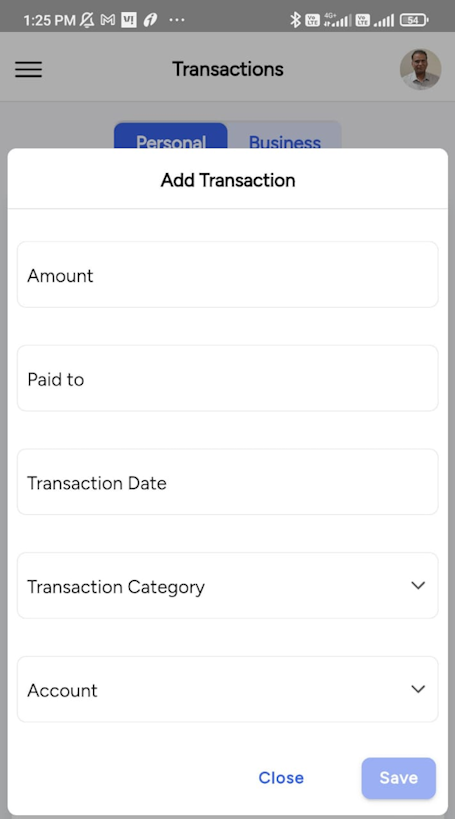This screenshot has height=819, width=455.
Task: Switch to the Personal tab
Action: 171,136
